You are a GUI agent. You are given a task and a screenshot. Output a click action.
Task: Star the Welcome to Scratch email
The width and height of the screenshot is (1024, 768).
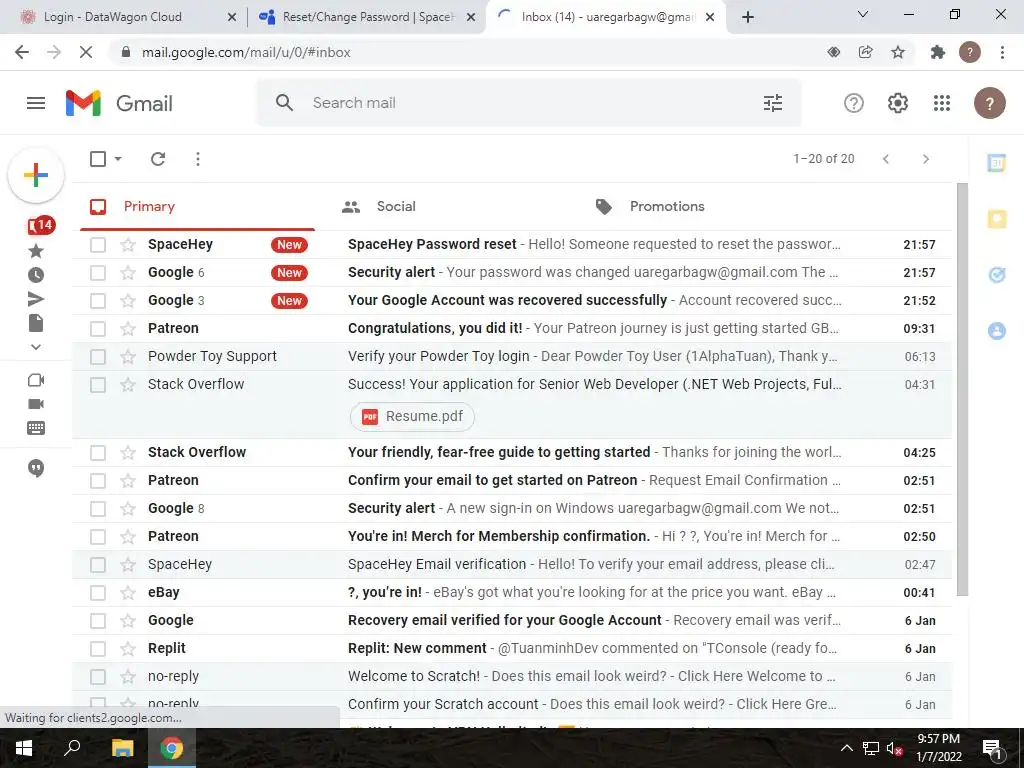pos(128,677)
